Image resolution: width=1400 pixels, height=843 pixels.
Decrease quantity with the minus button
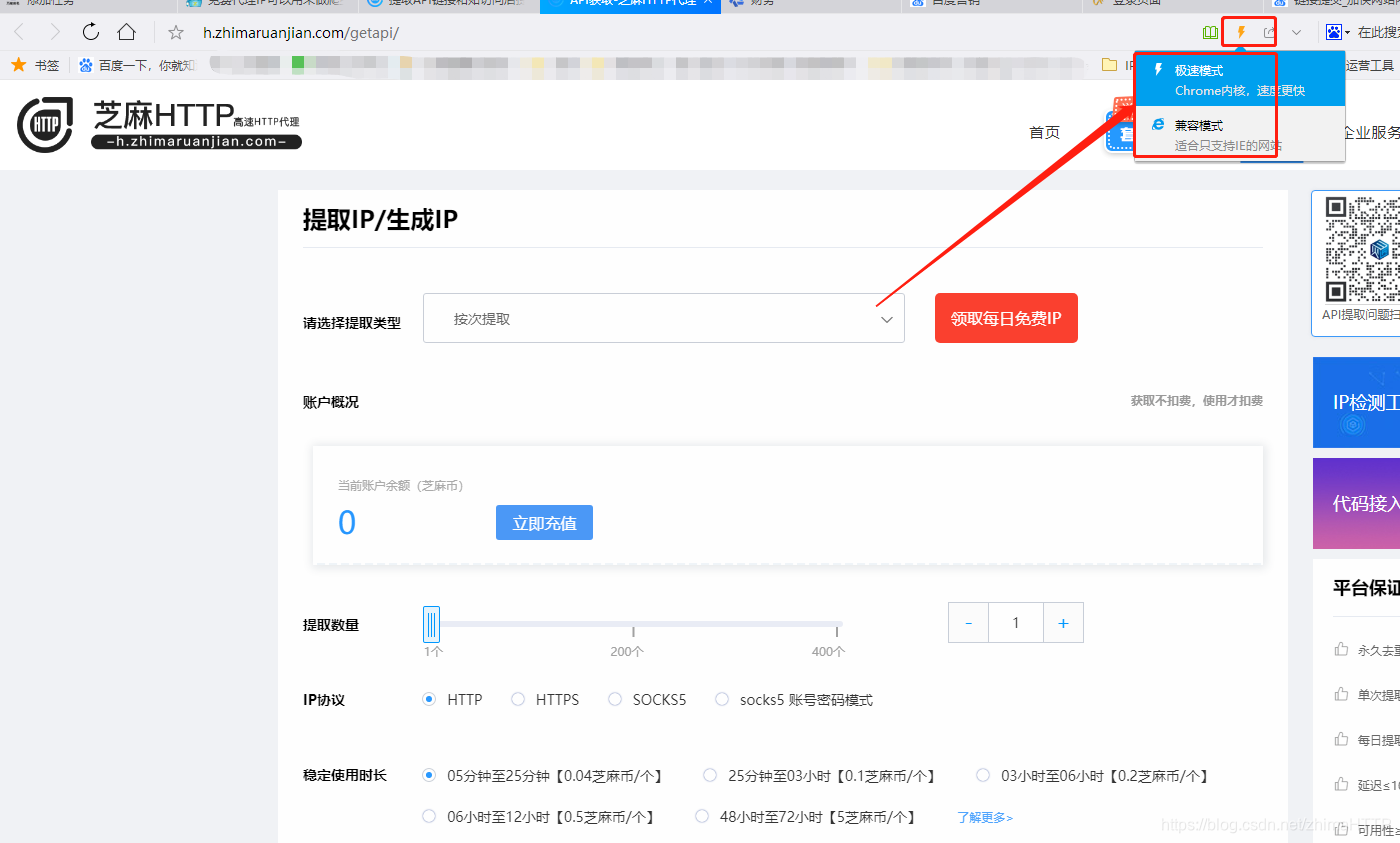coord(968,623)
